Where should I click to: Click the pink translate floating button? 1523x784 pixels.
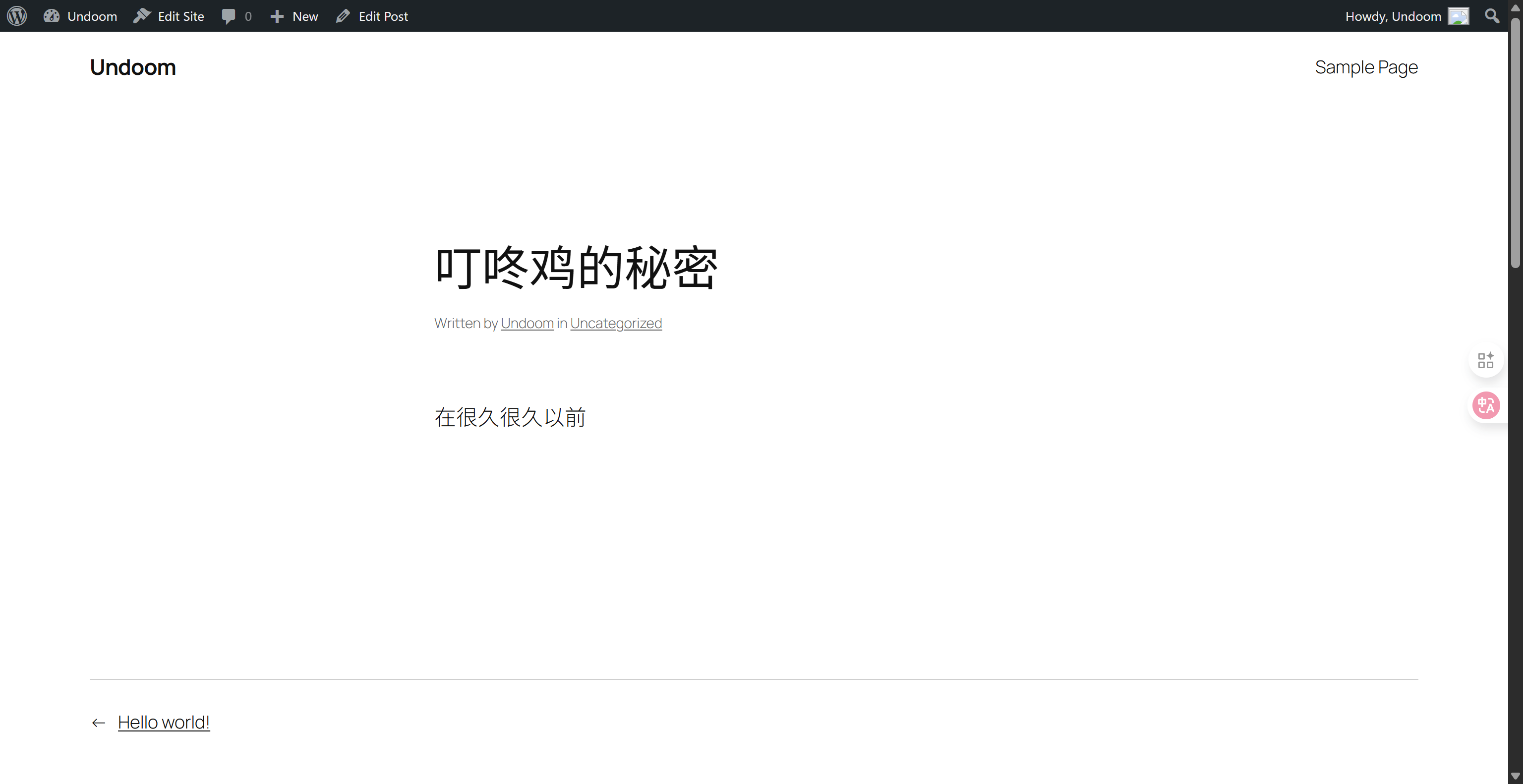(1485, 405)
